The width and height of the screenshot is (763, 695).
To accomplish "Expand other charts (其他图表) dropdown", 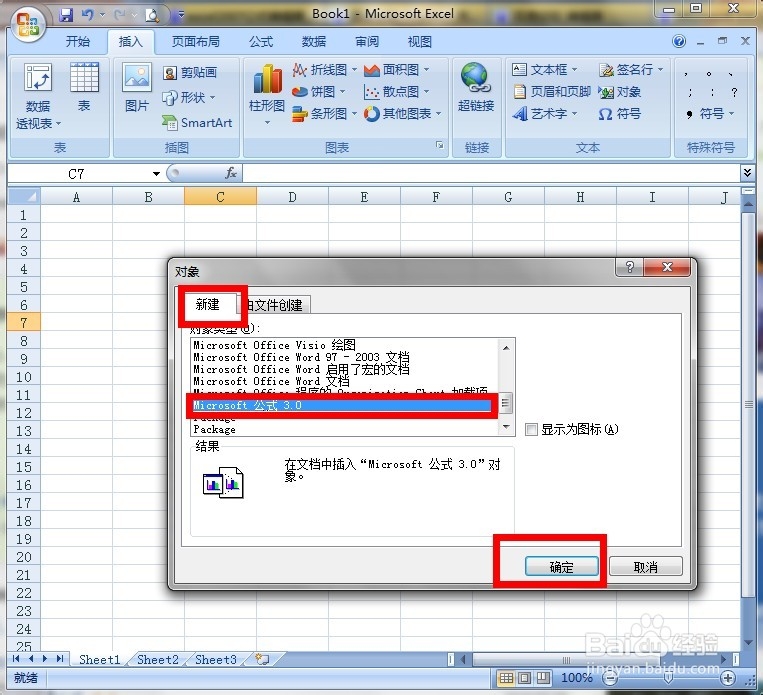I will 438,114.
